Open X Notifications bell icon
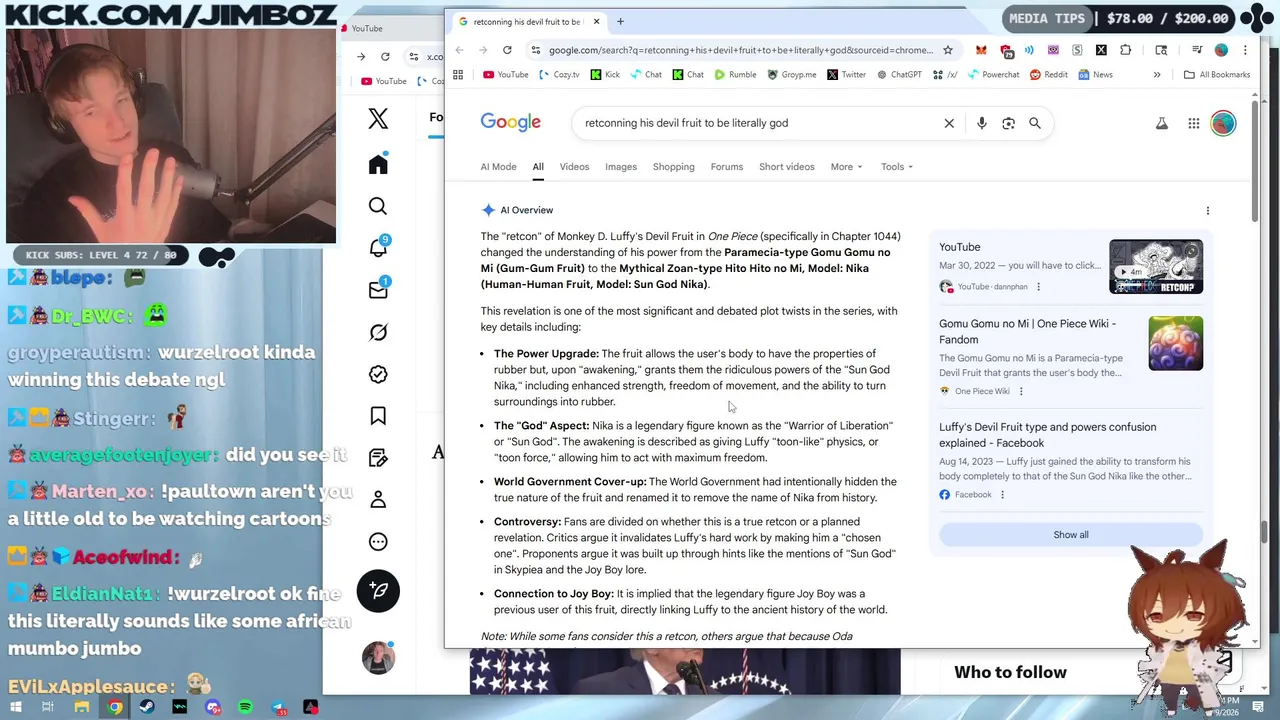This screenshot has height=720, width=1280. coord(378,248)
